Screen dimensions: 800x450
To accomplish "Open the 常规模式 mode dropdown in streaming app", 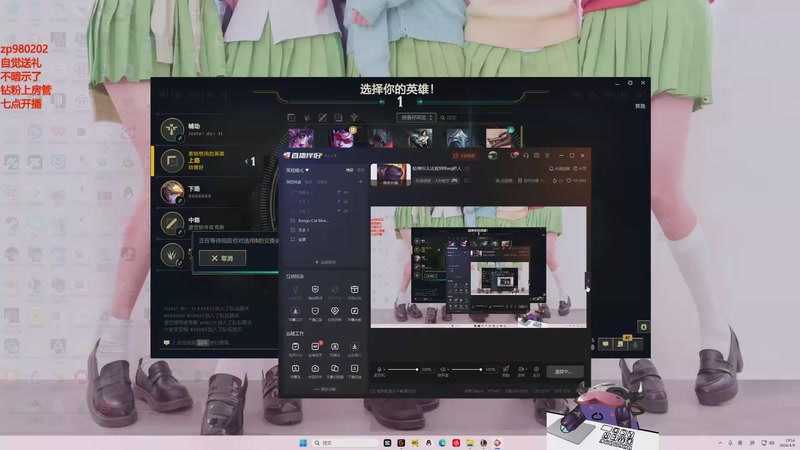I will [297, 170].
